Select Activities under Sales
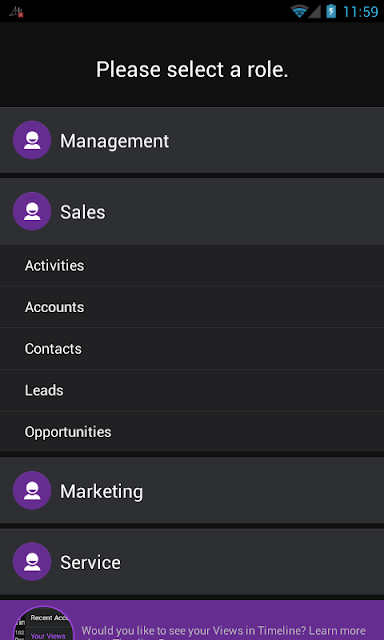 tap(192, 265)
